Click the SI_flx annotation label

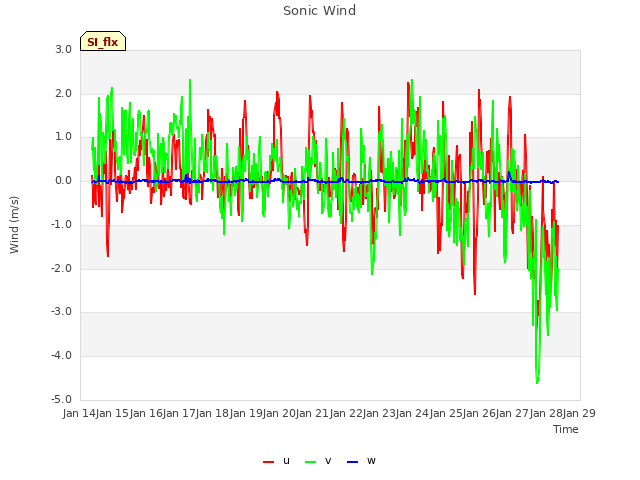[x=103, y=41]
